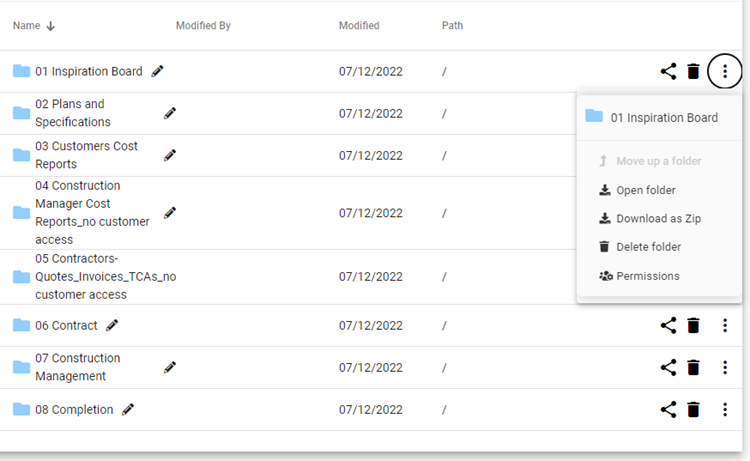This screenshot has width=750, height=461.
Task: Click edit pencil for 03 Customers Cost Reports
Action: pyautogui.click(x=170, y=155)
